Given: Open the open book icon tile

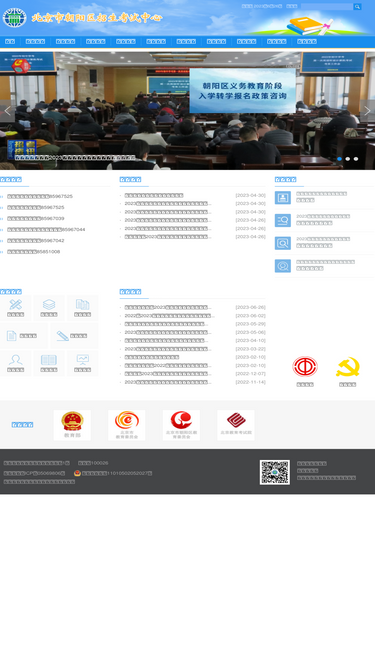Looking at the screenshot, I should pyautogui.click(x=49, y=363).
